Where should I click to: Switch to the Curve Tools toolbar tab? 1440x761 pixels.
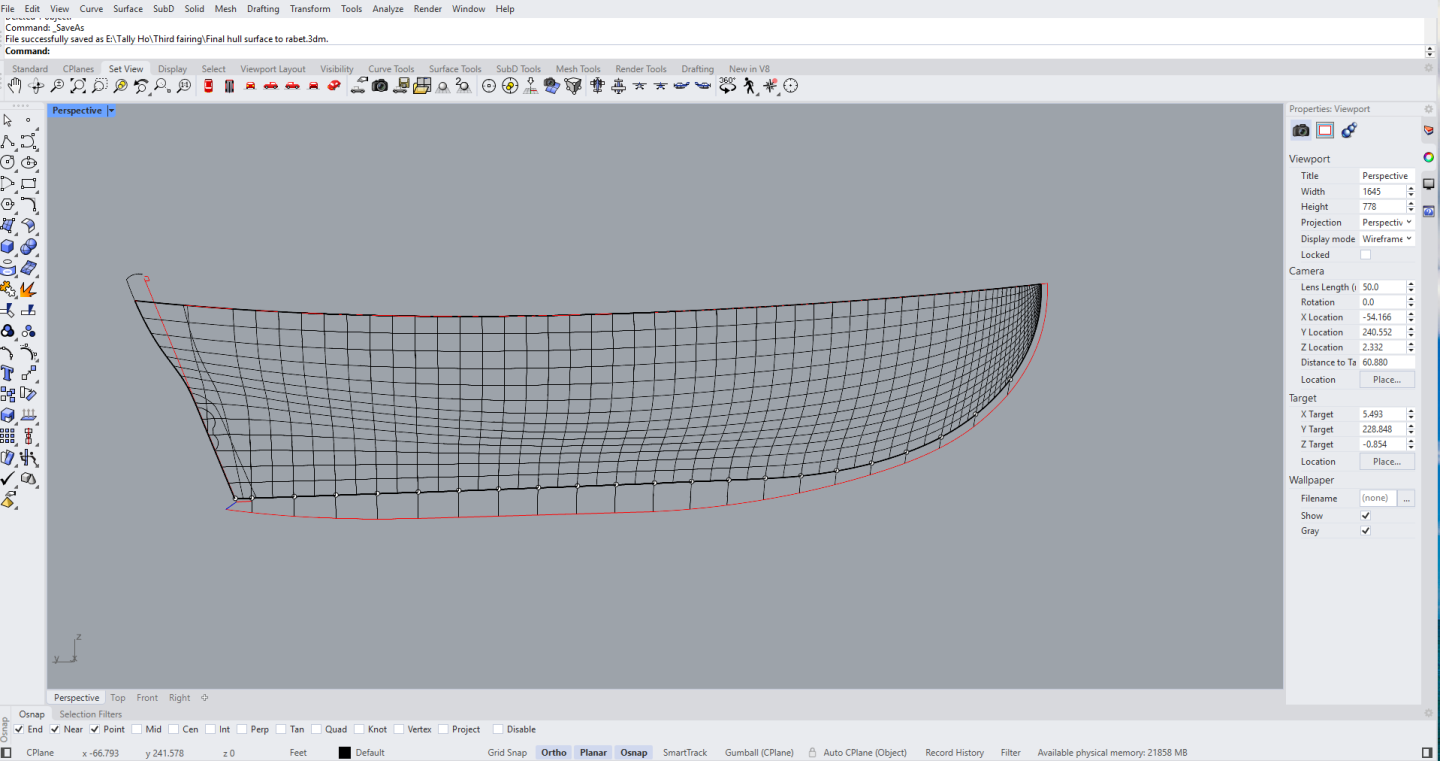coord(390,69)
